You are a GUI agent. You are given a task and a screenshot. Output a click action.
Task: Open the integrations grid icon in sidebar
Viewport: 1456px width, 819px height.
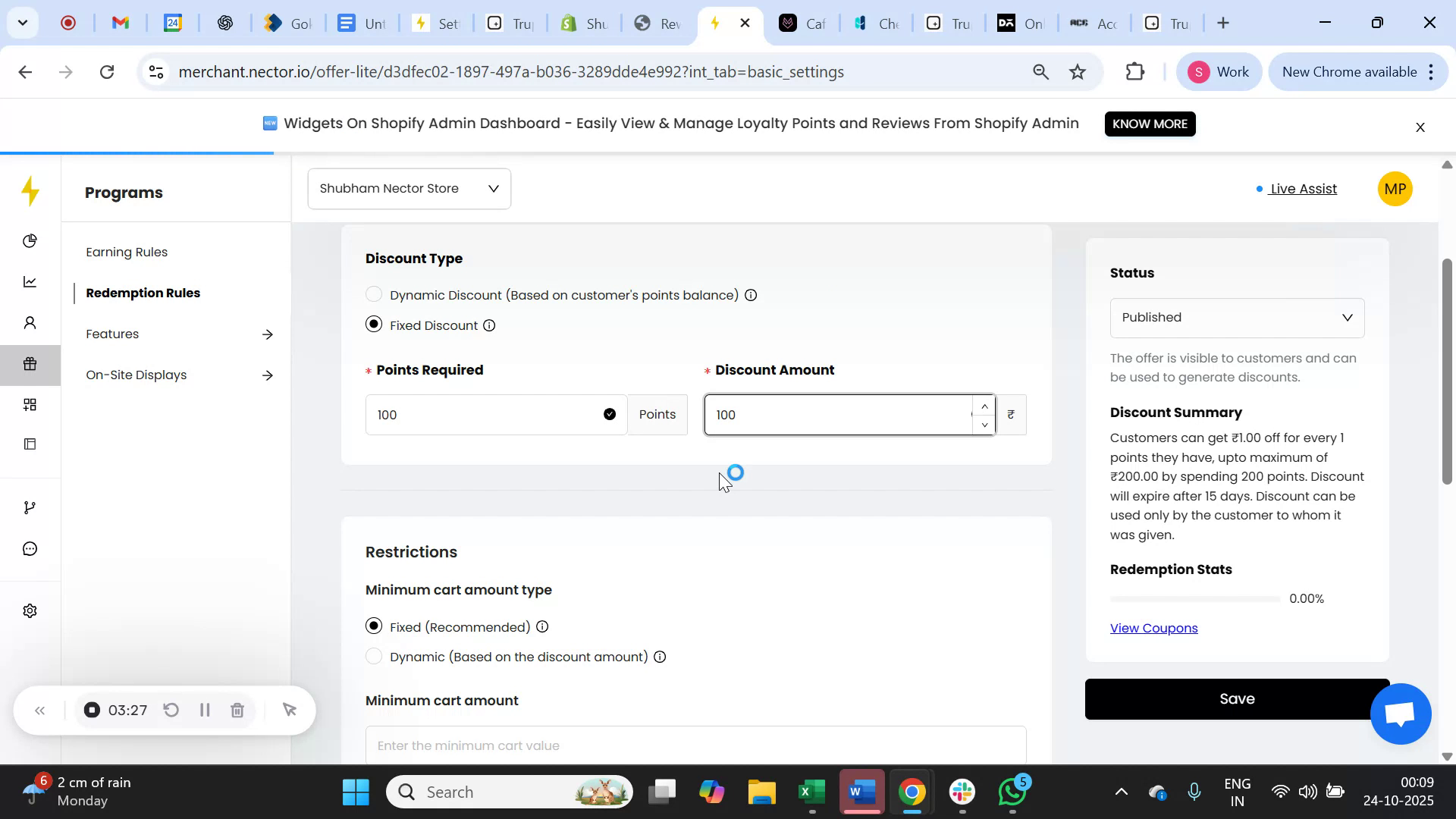point(30,404)
